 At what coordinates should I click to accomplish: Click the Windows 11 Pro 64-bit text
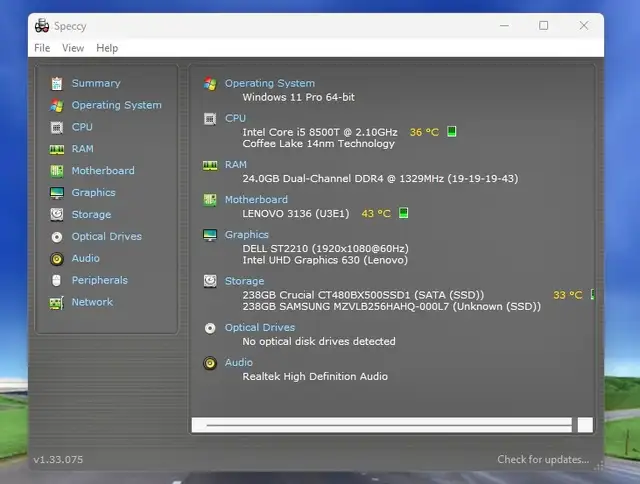[298, 98]
